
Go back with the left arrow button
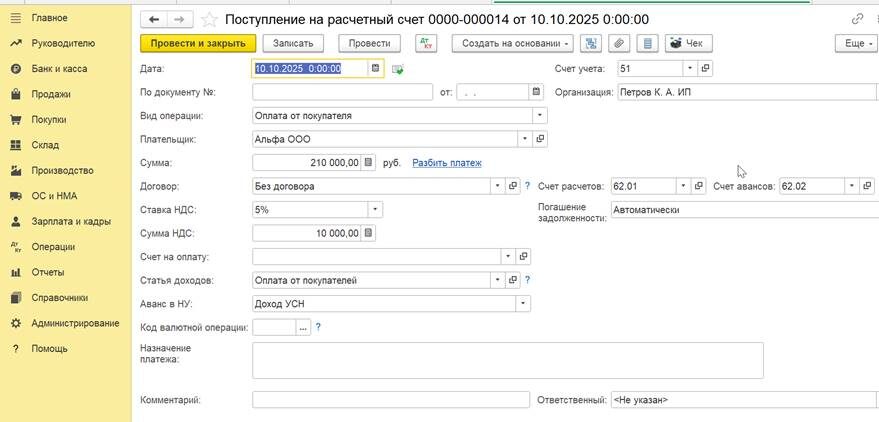(154, 20)
